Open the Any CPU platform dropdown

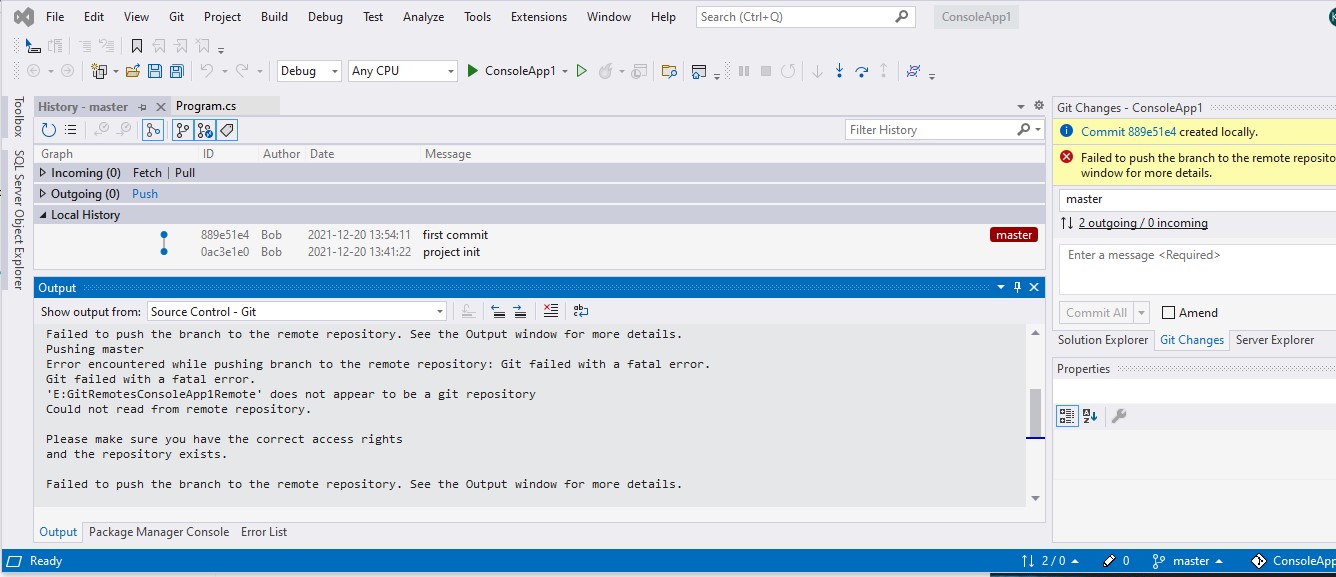(403, 71)
